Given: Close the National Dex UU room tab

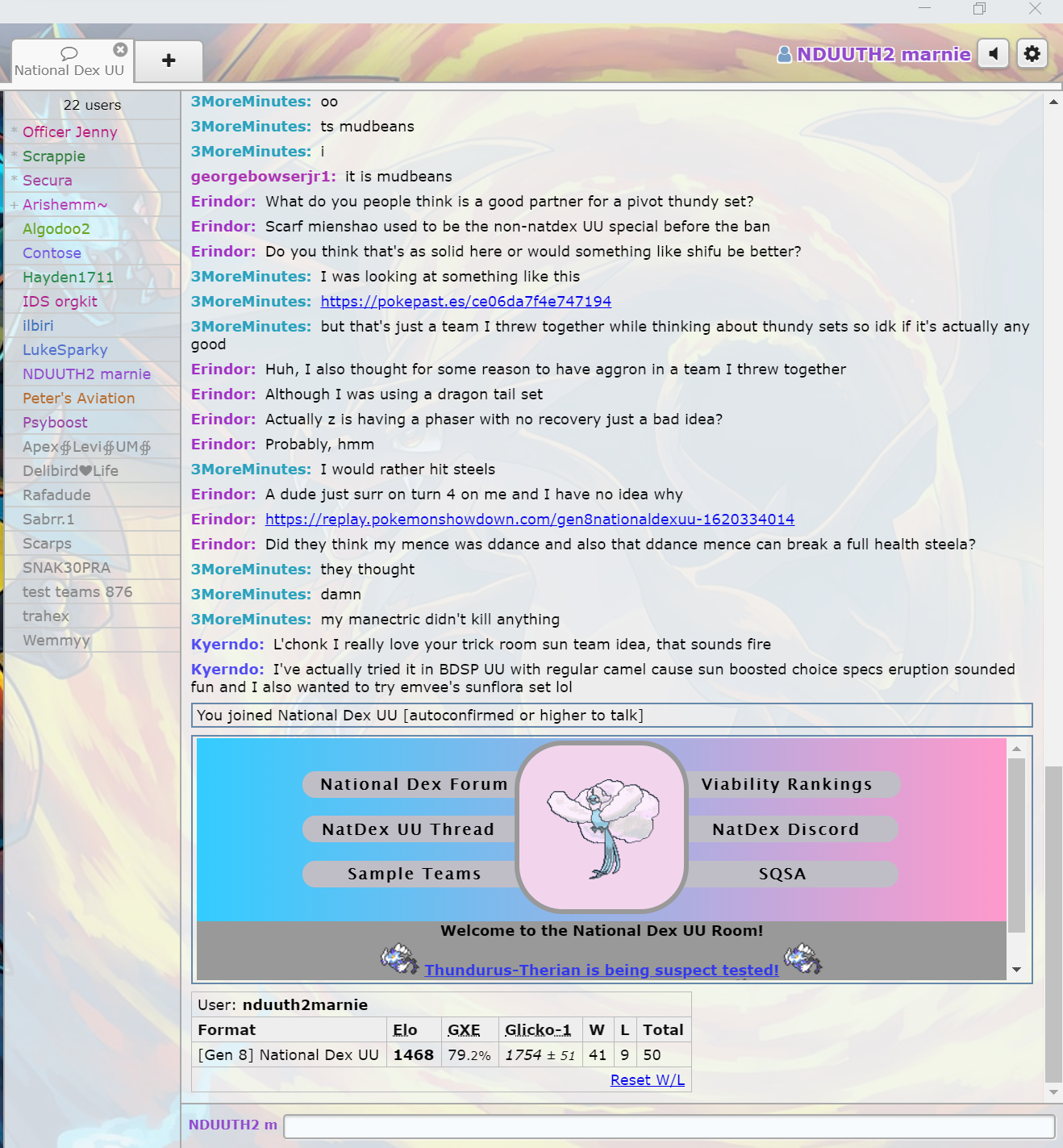Looking at the screenshot, I should (x=120, y=50).
